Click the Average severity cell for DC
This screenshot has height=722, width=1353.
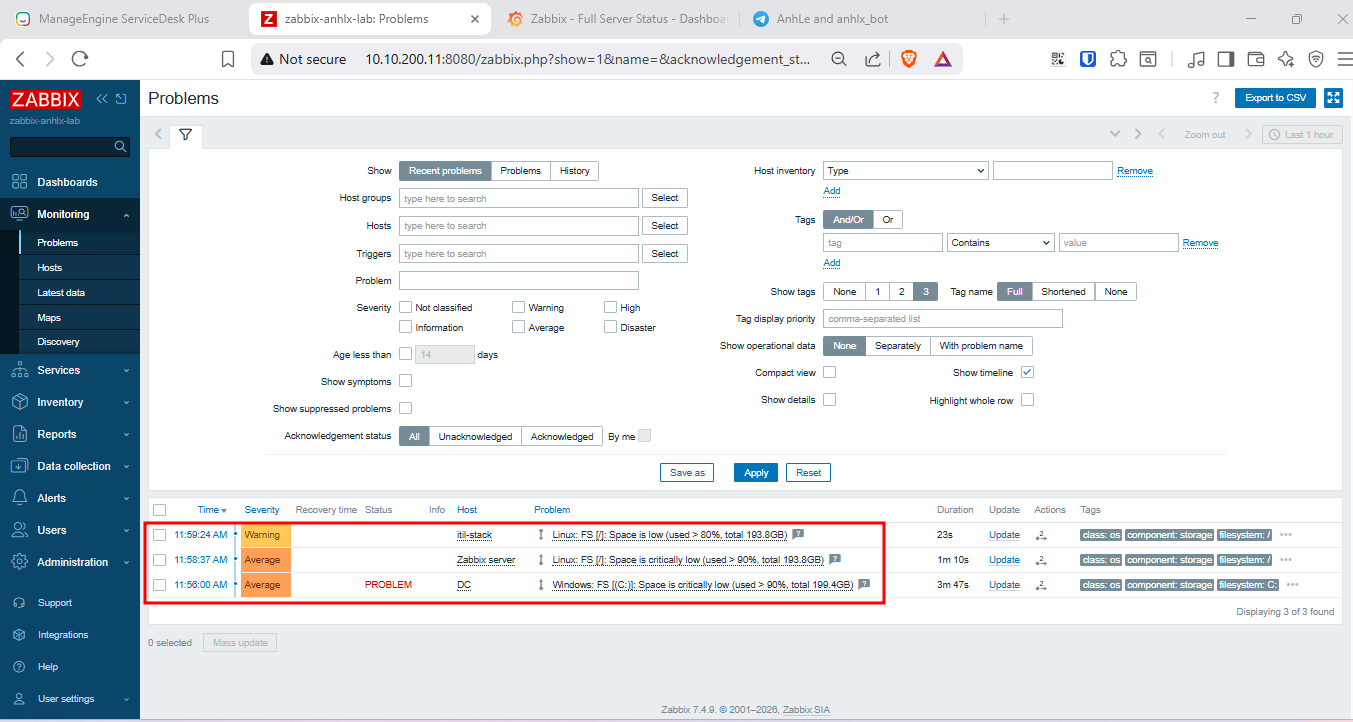tap(265, 585)
